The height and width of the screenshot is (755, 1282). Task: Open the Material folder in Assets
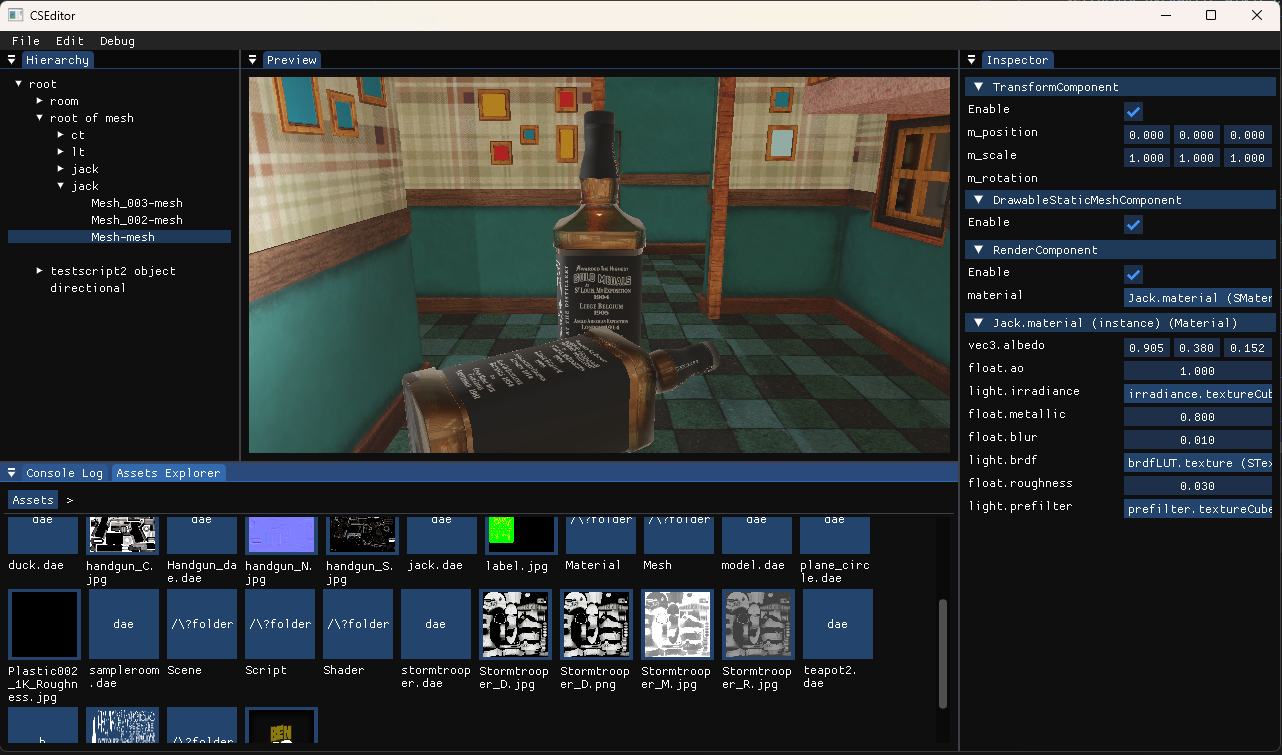tap(600, 535)
